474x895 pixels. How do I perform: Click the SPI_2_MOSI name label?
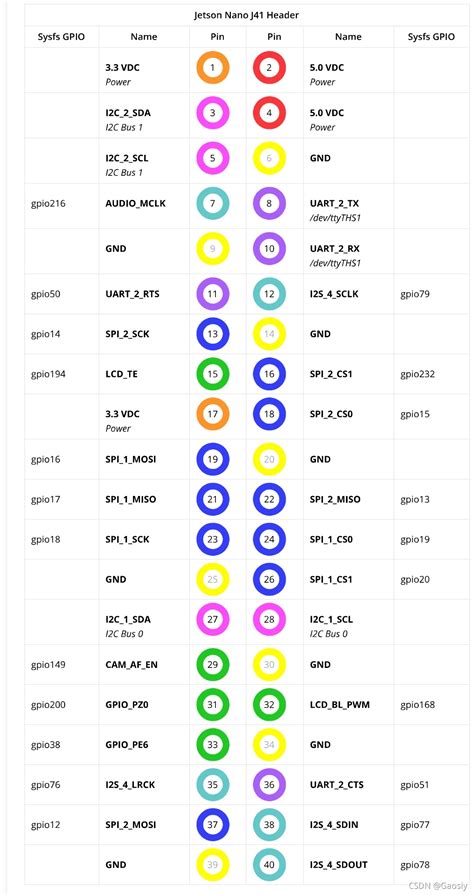(x=131, y=825)
